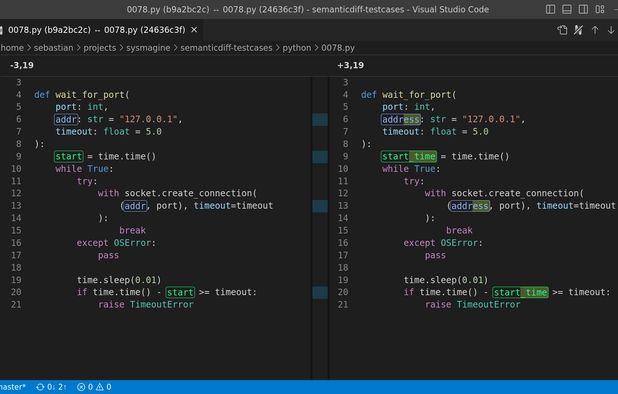The height and width of the screenshot is (394, 618).
Task: Click the sync changes status bar indicator
Action: pyautogui.click(x=51, y=387)
